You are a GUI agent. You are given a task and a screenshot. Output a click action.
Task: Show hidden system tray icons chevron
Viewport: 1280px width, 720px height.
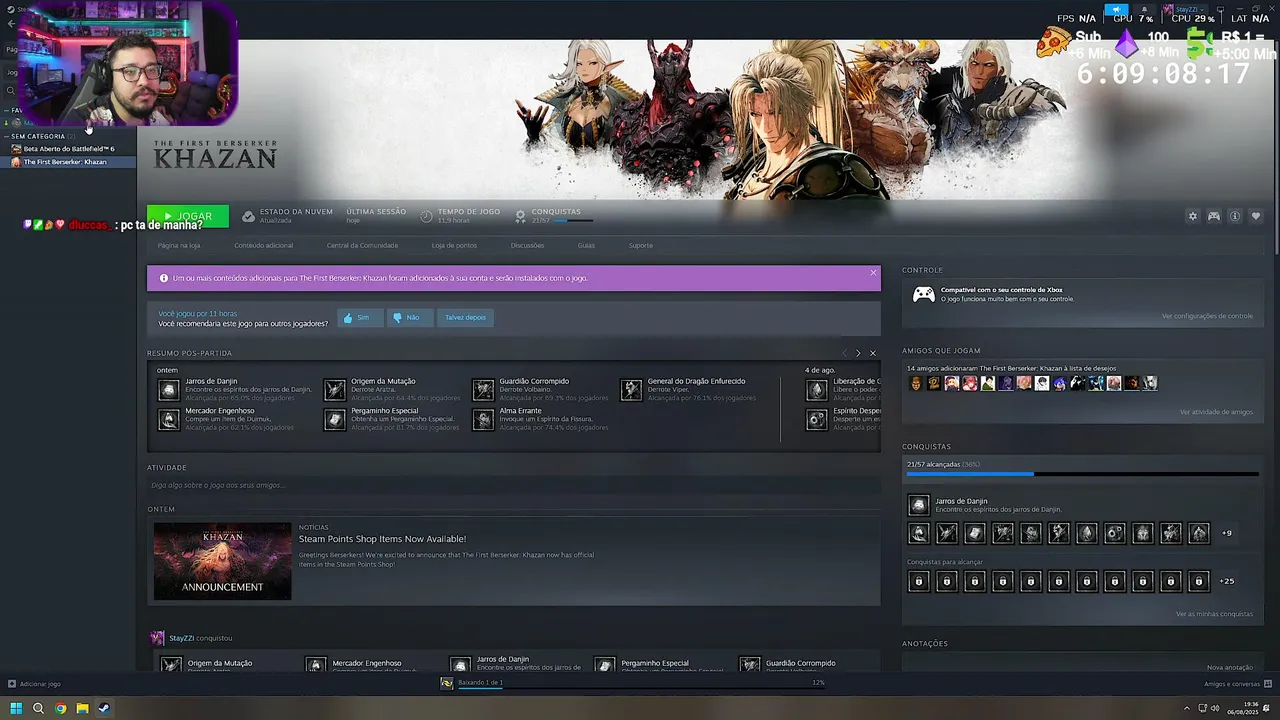point(1187,709)
